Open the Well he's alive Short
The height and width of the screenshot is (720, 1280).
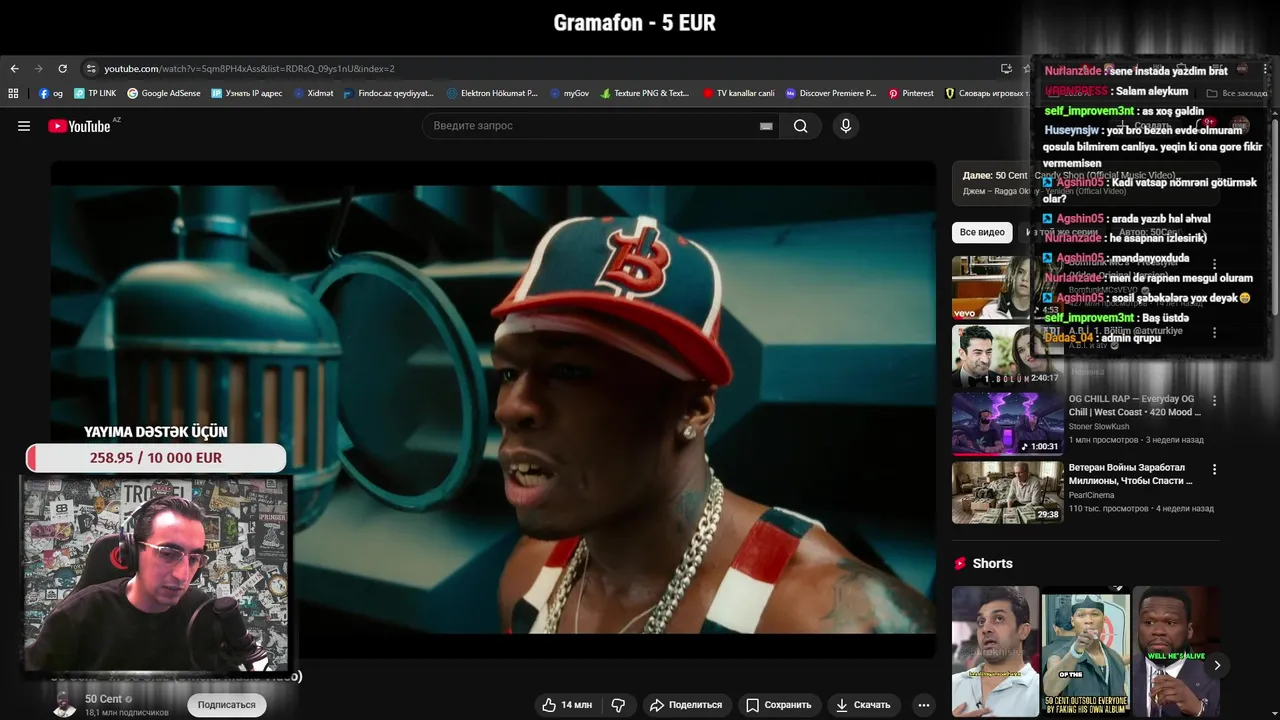click(x=1176, y=651)
